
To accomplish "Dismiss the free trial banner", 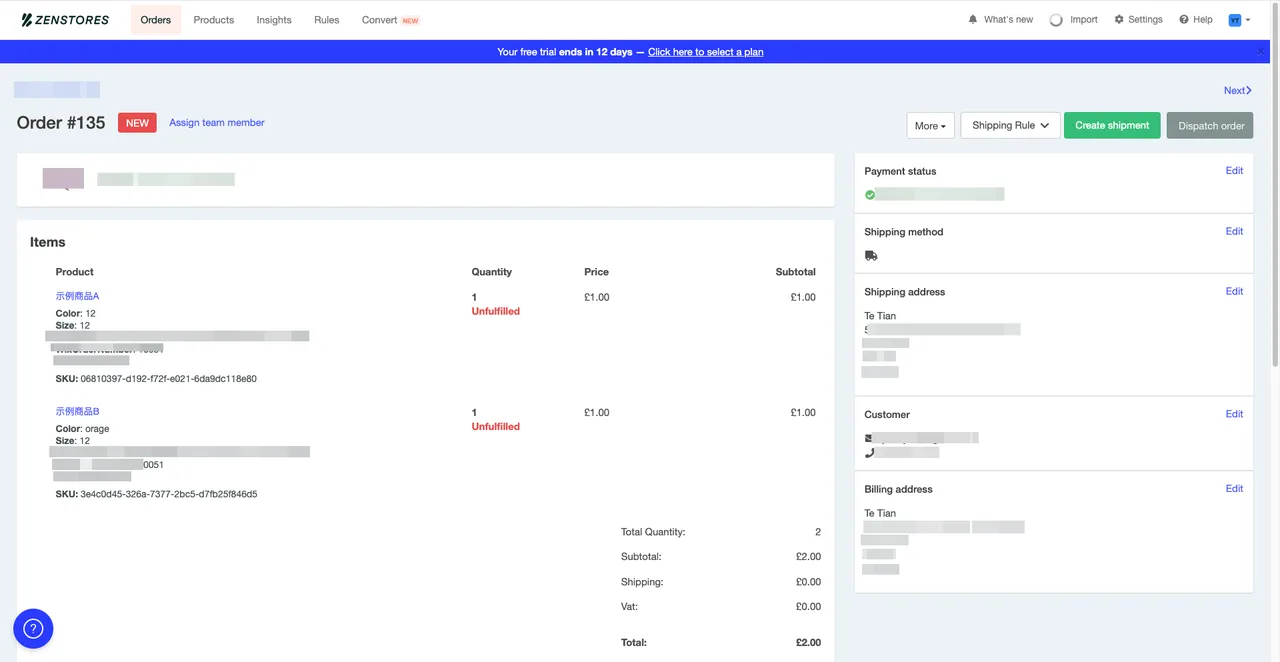I will [1261, 51].
